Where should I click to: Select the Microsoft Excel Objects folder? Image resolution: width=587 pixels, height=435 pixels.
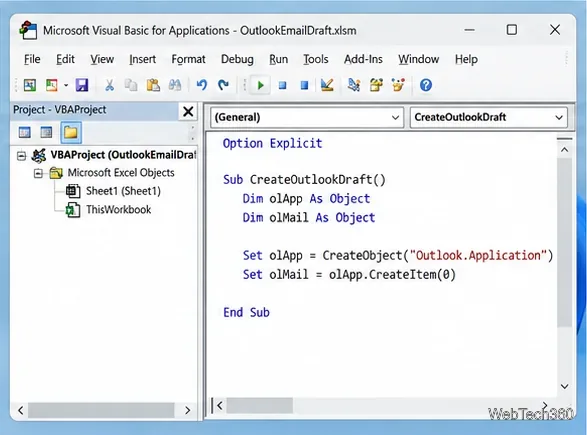coord(121,173)
